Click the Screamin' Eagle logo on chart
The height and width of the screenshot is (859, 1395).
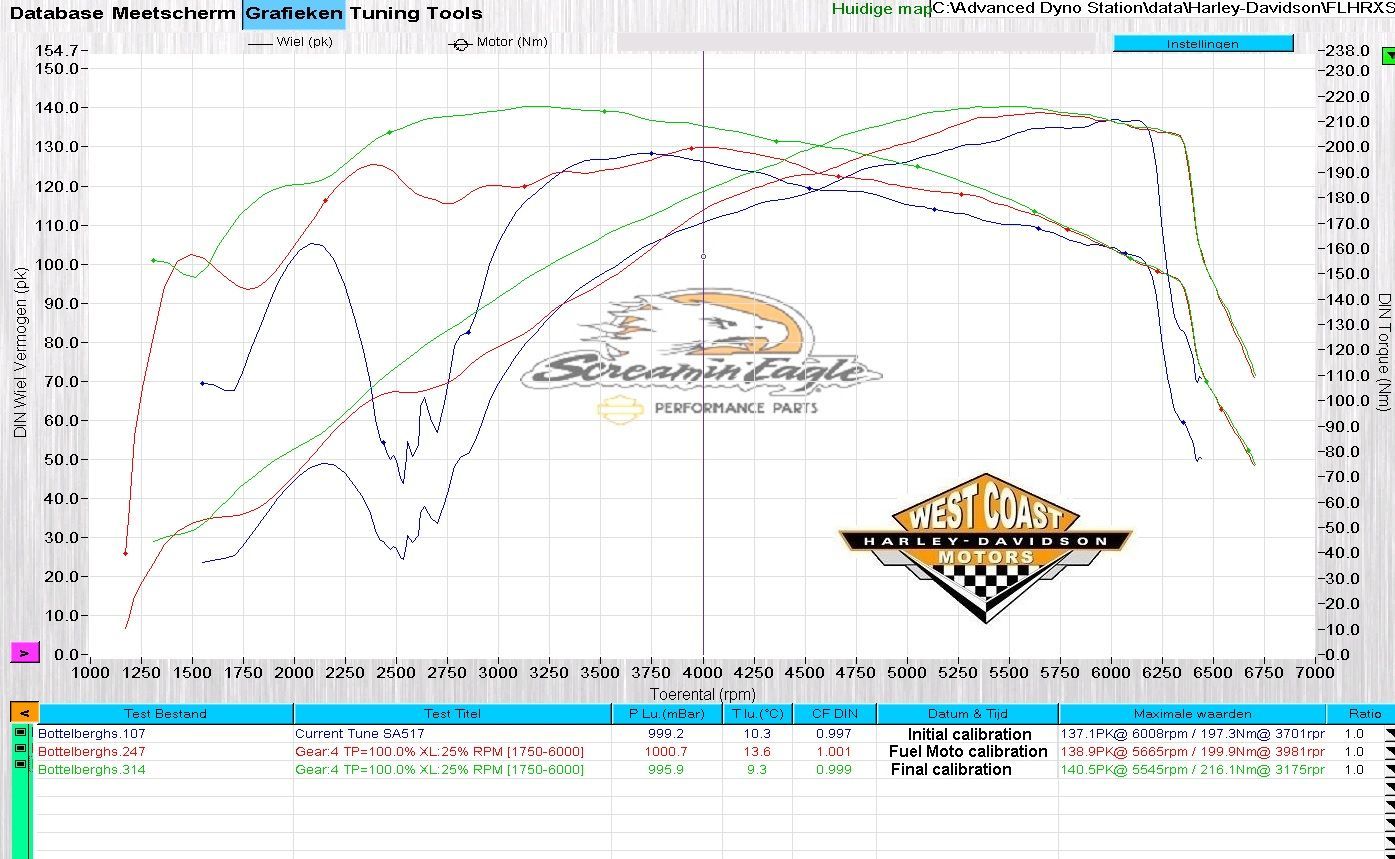pyautogui.click(x=705, y=355)
